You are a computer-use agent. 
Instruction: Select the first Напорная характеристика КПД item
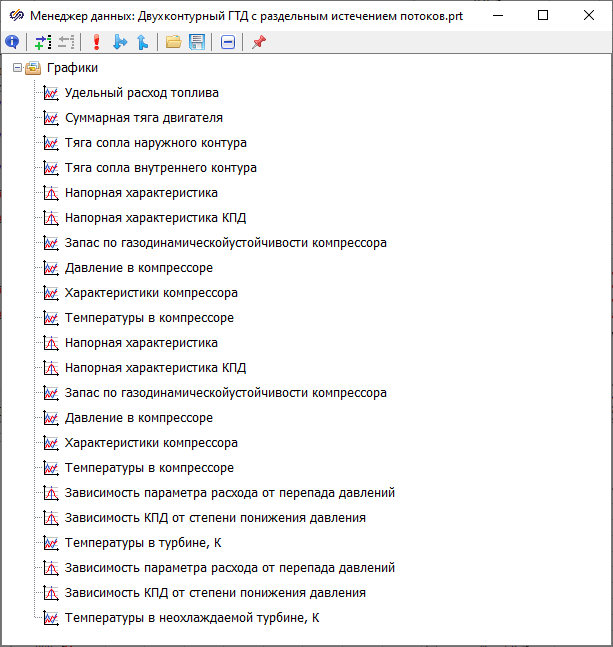(x=155, y=218)
